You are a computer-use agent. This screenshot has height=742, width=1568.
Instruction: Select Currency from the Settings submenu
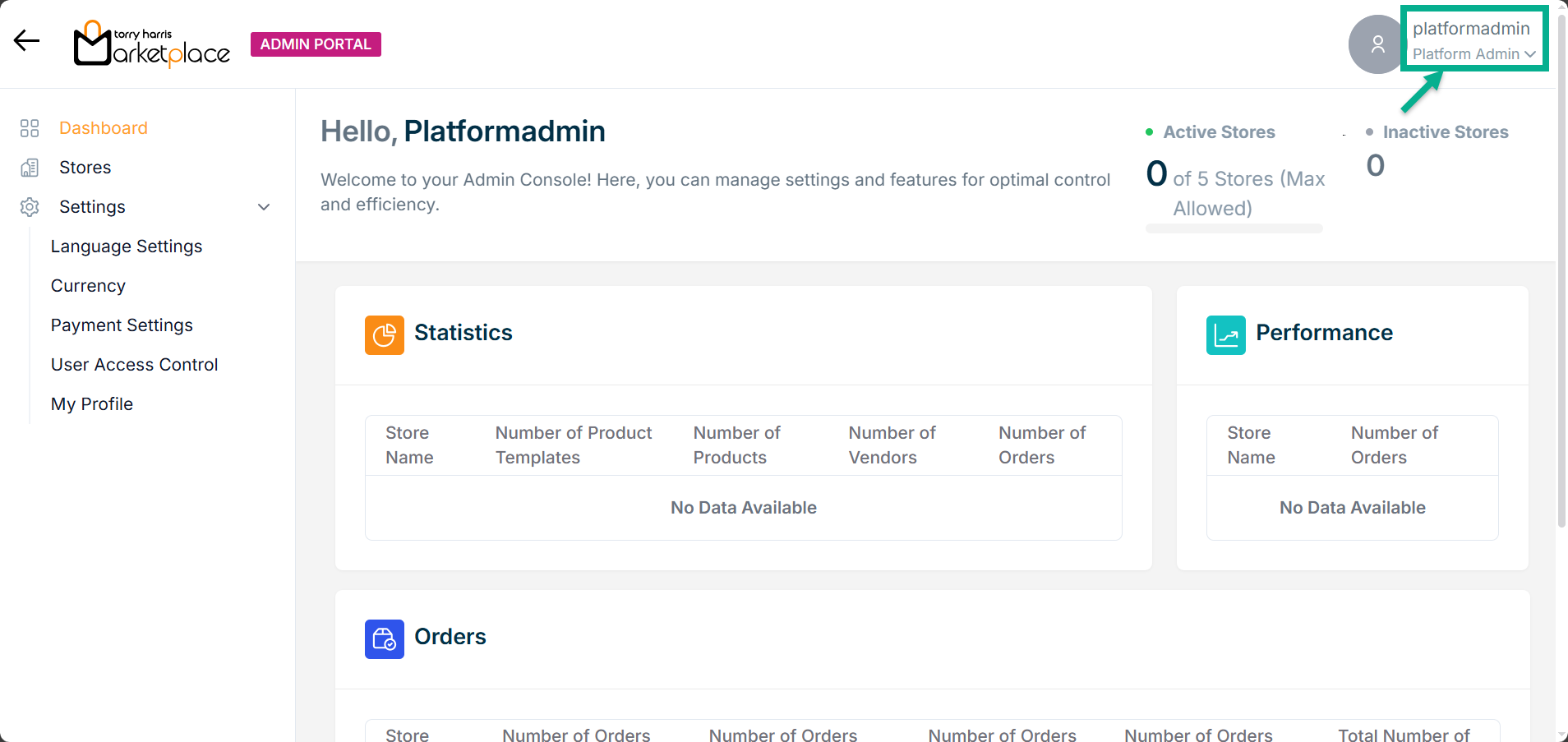tap(88, 286)
